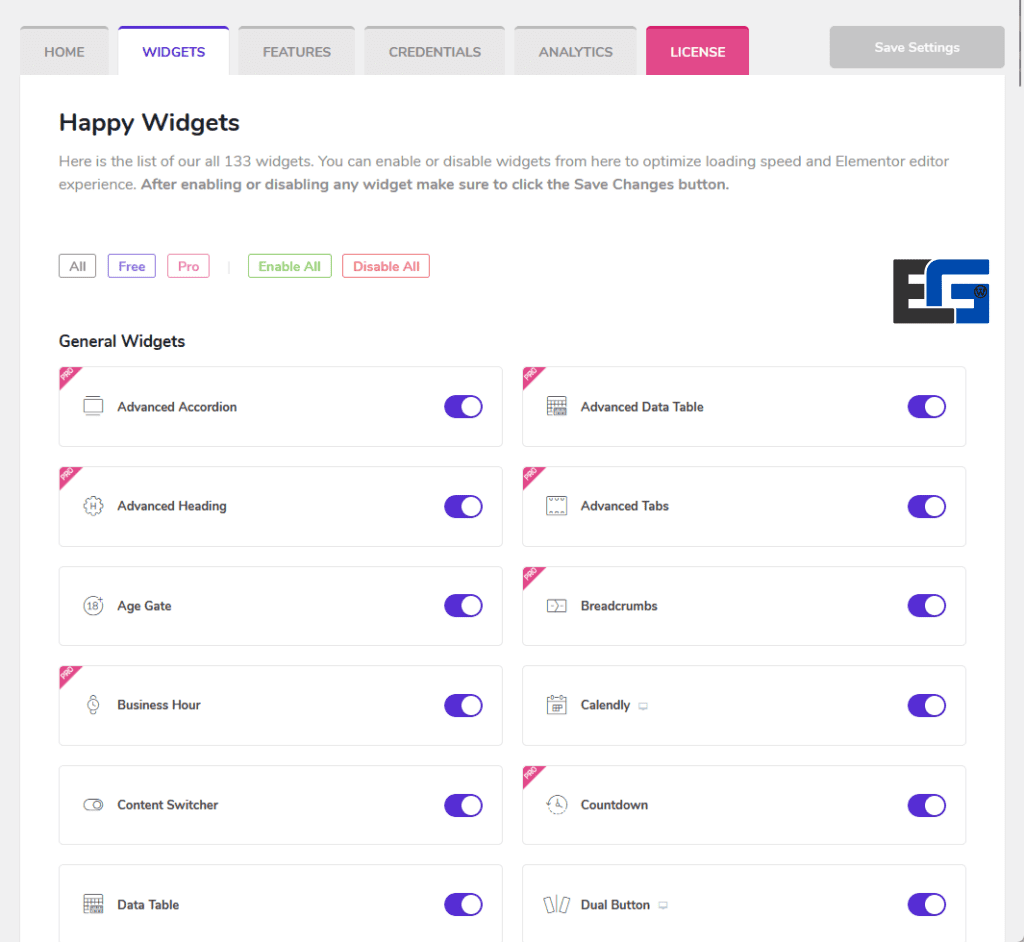
Task: Click the Breadcrumbs widget icon
Action: pyautogui.click(x=556, y=606)
